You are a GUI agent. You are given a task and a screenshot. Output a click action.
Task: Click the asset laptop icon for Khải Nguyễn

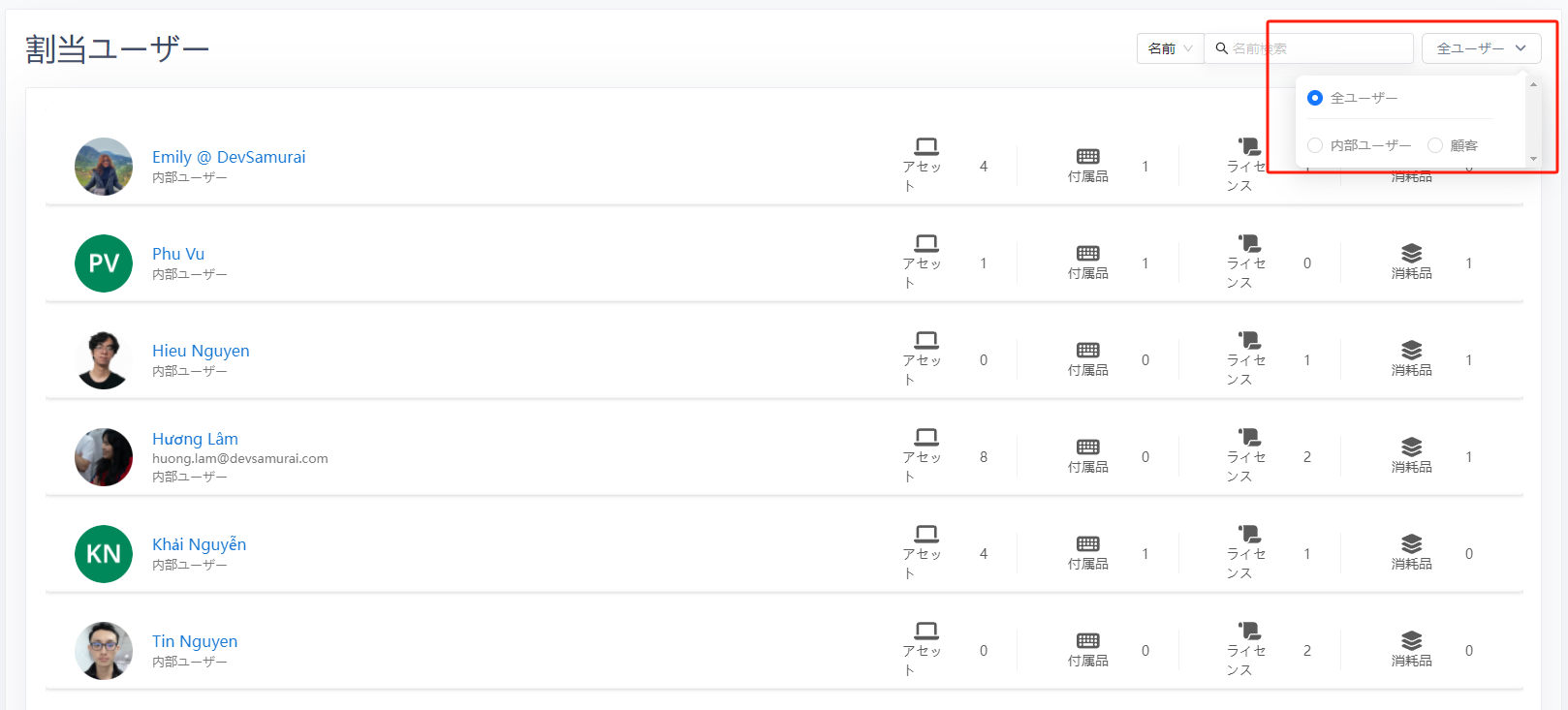[x=926, y=534]
